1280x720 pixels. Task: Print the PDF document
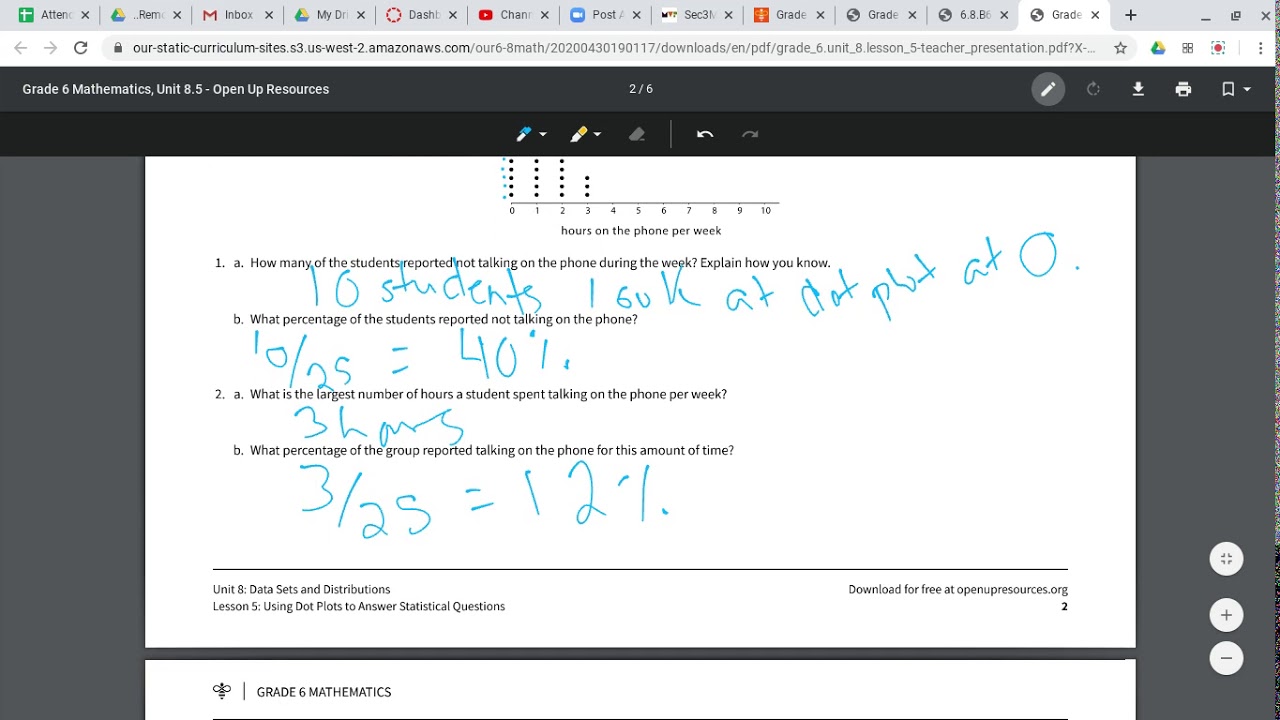click(x=1184, y=89)
